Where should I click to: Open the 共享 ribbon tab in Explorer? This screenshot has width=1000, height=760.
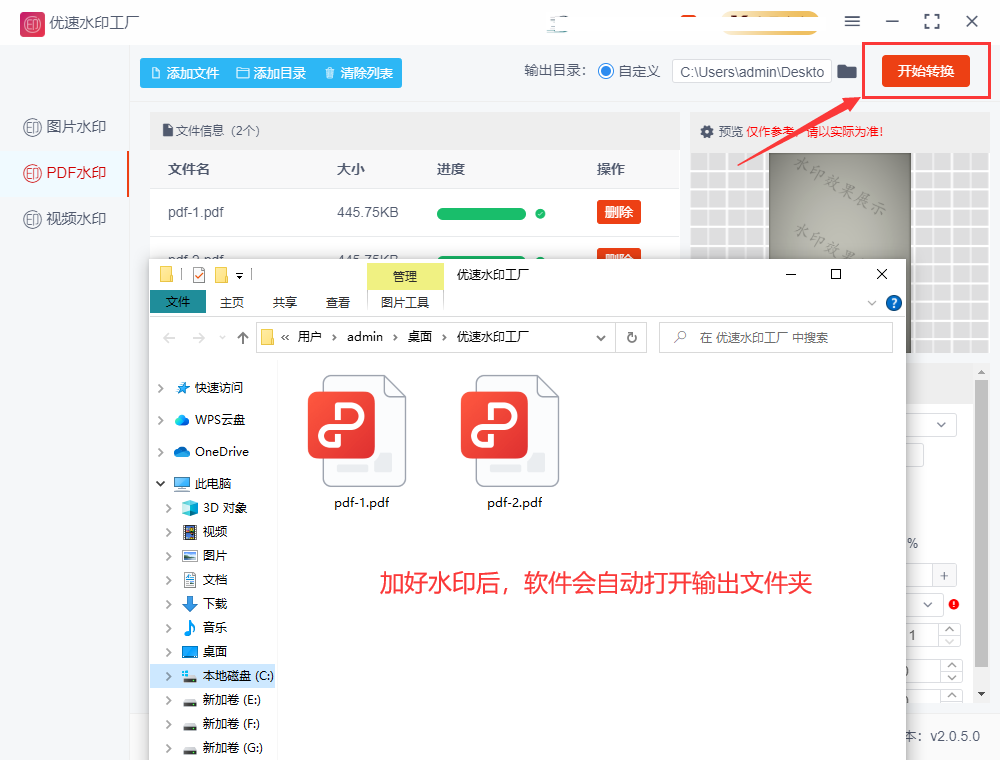tap(284, 302)
